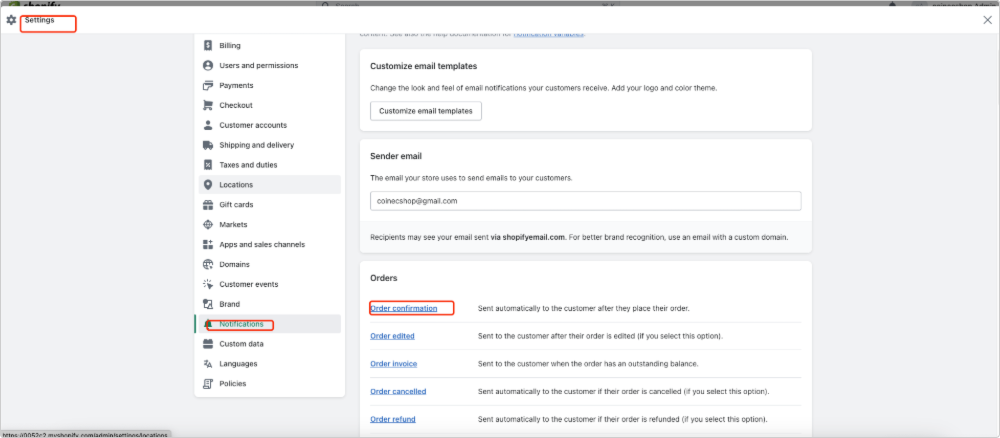1000x438 pixels.
Task: Click the Sender email input field
Action: click(585, 201)
